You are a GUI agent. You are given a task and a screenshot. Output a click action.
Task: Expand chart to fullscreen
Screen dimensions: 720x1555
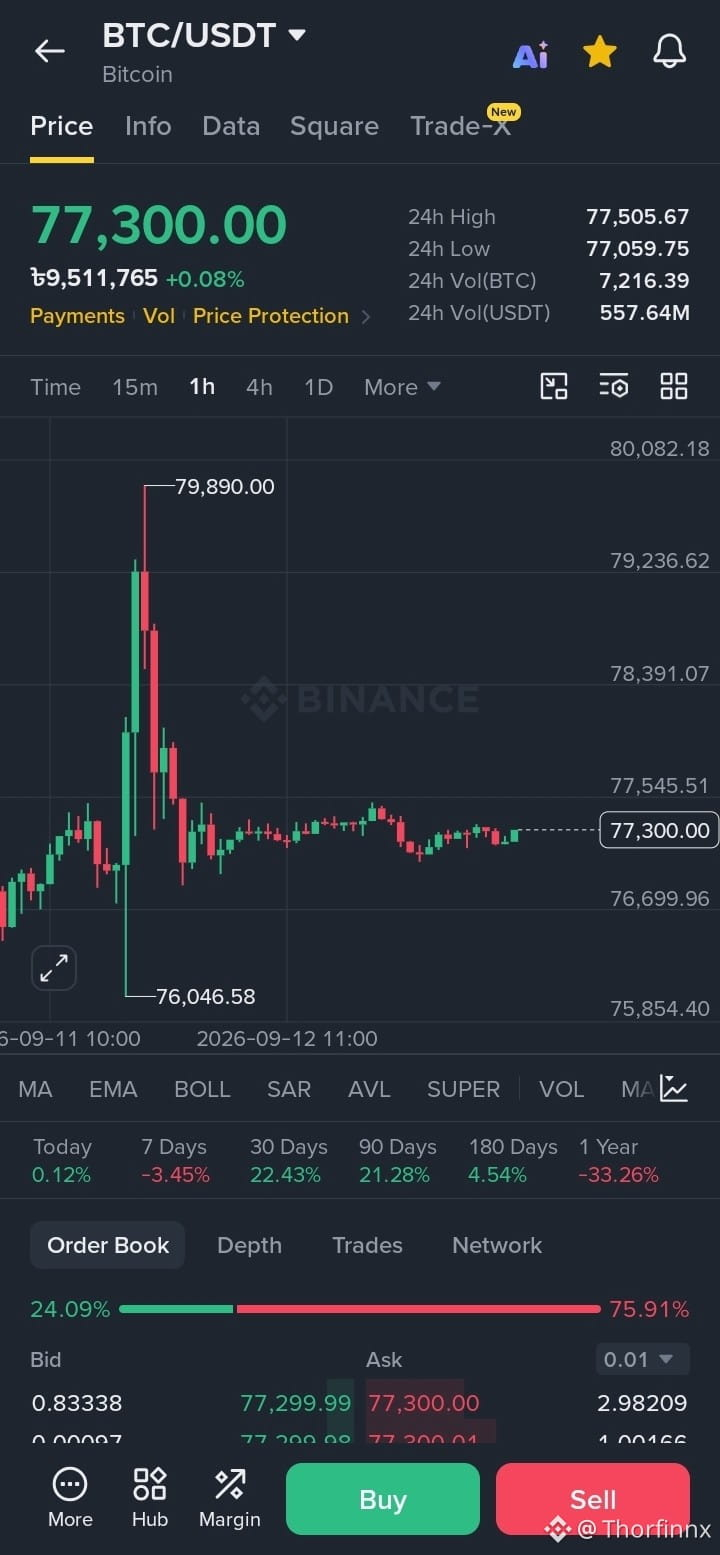54,968
